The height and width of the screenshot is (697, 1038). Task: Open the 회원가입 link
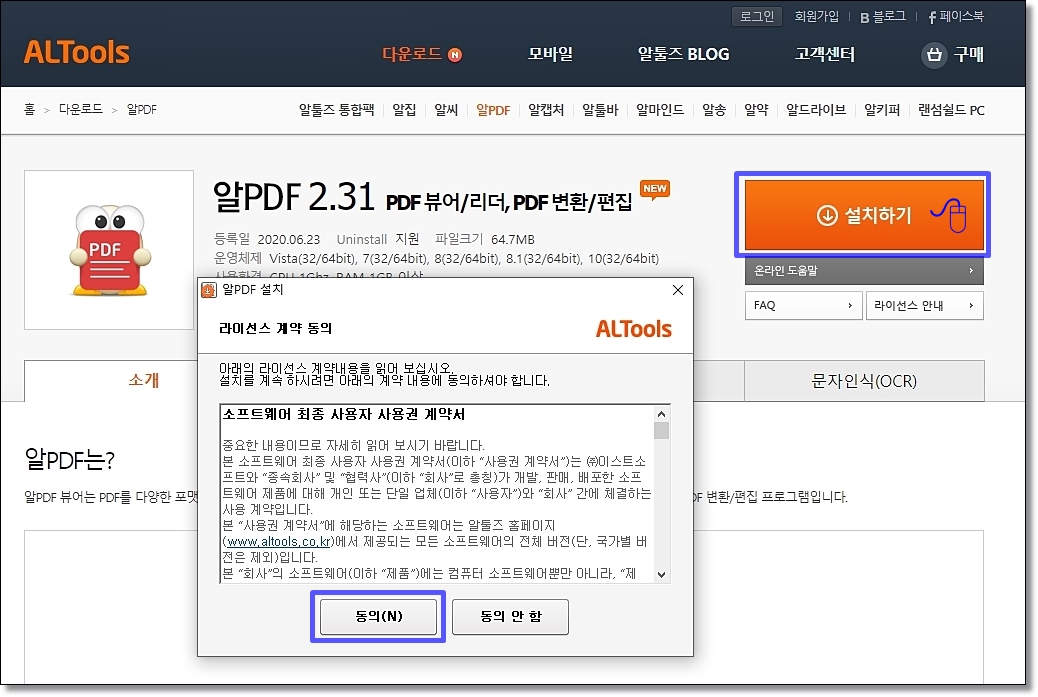(816, 17)
